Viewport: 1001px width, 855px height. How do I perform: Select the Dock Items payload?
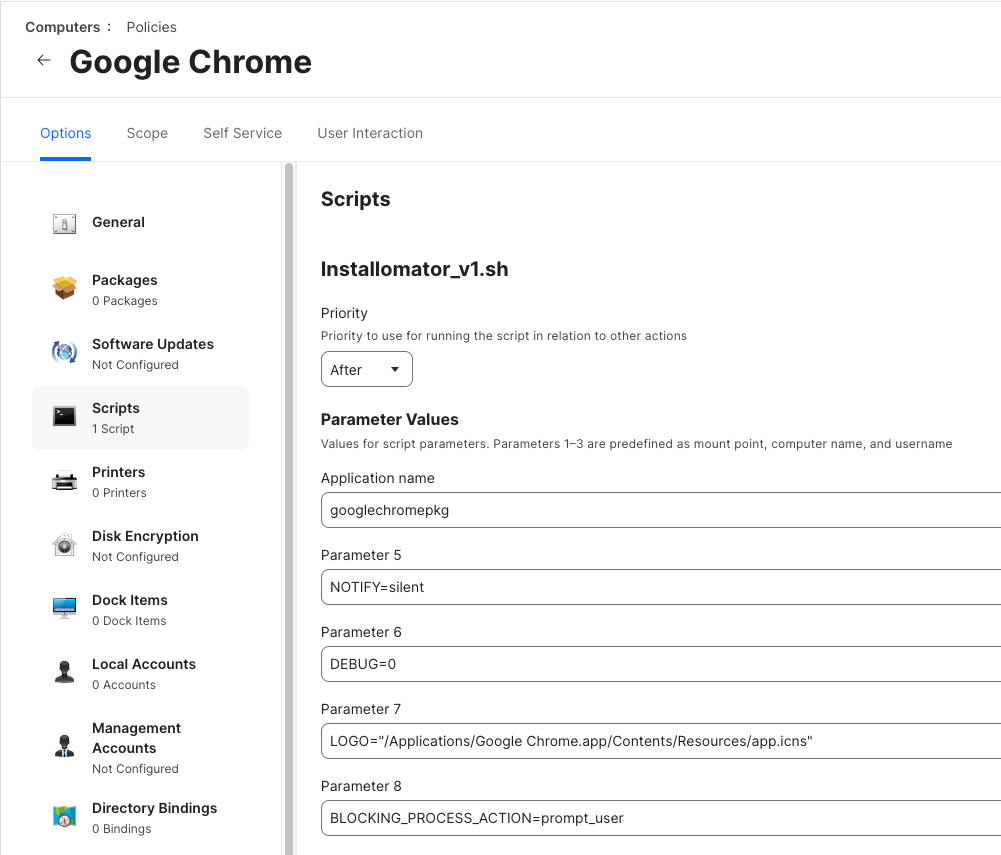(140, 609)
